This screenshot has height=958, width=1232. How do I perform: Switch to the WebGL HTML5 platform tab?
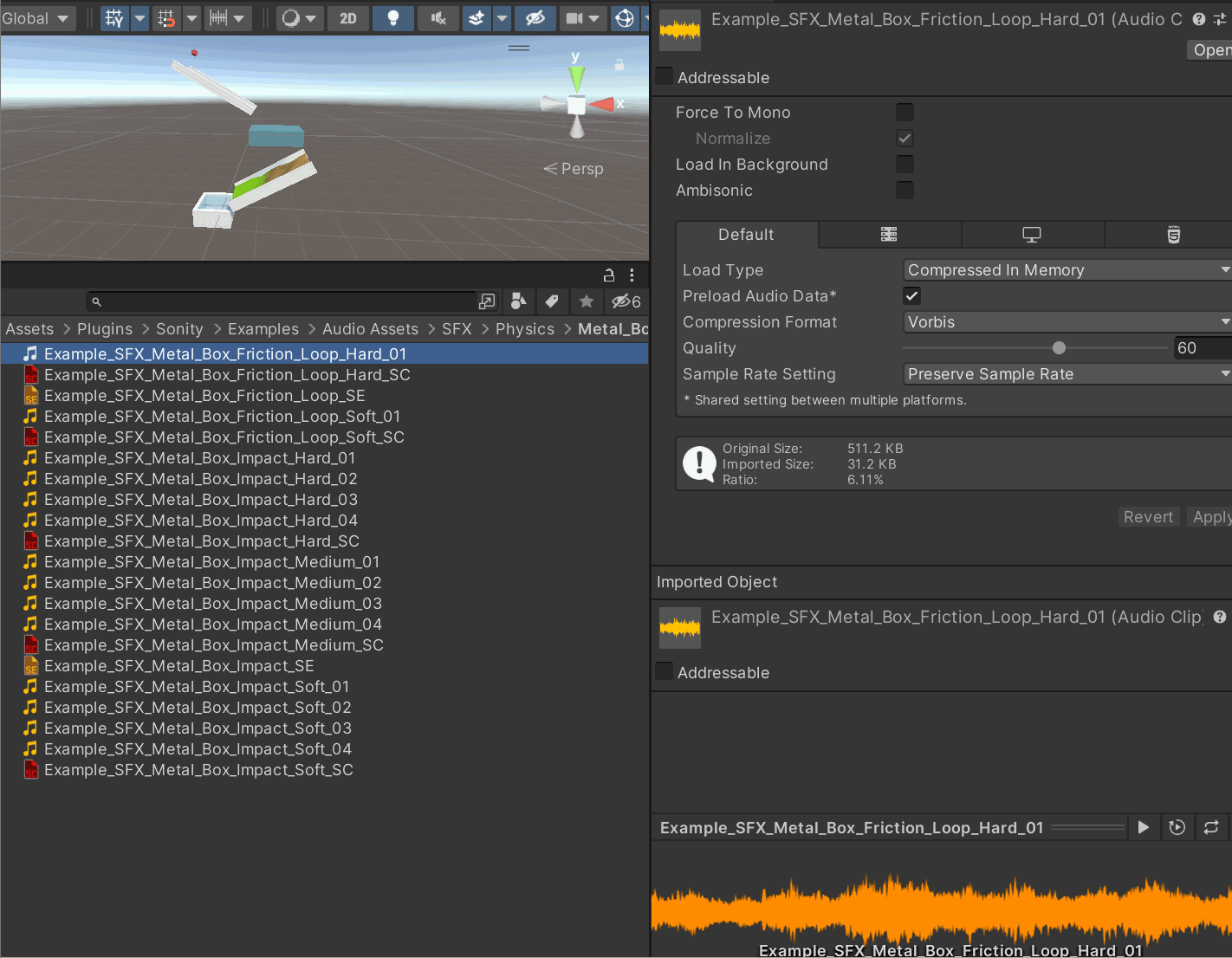1173,234
